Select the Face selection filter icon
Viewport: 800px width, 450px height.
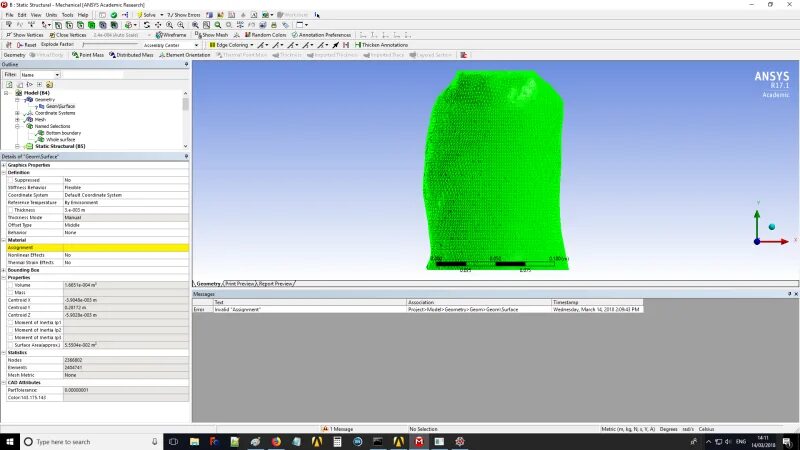click(81, 24)
